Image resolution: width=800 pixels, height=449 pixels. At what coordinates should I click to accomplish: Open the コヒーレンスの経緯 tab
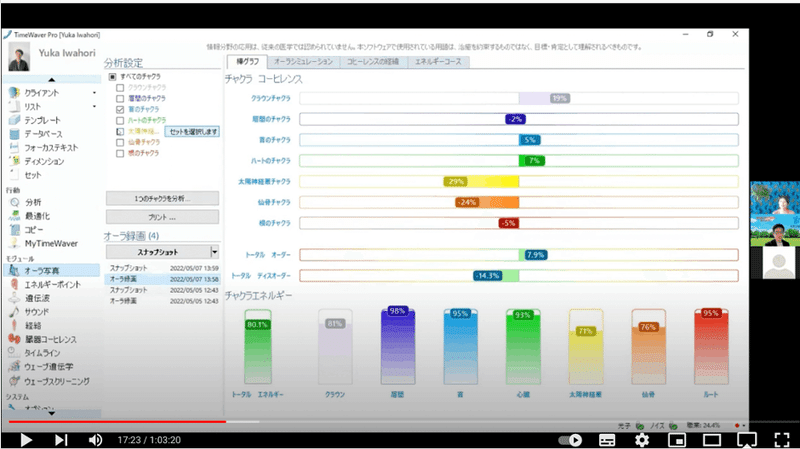click(373, 62)
